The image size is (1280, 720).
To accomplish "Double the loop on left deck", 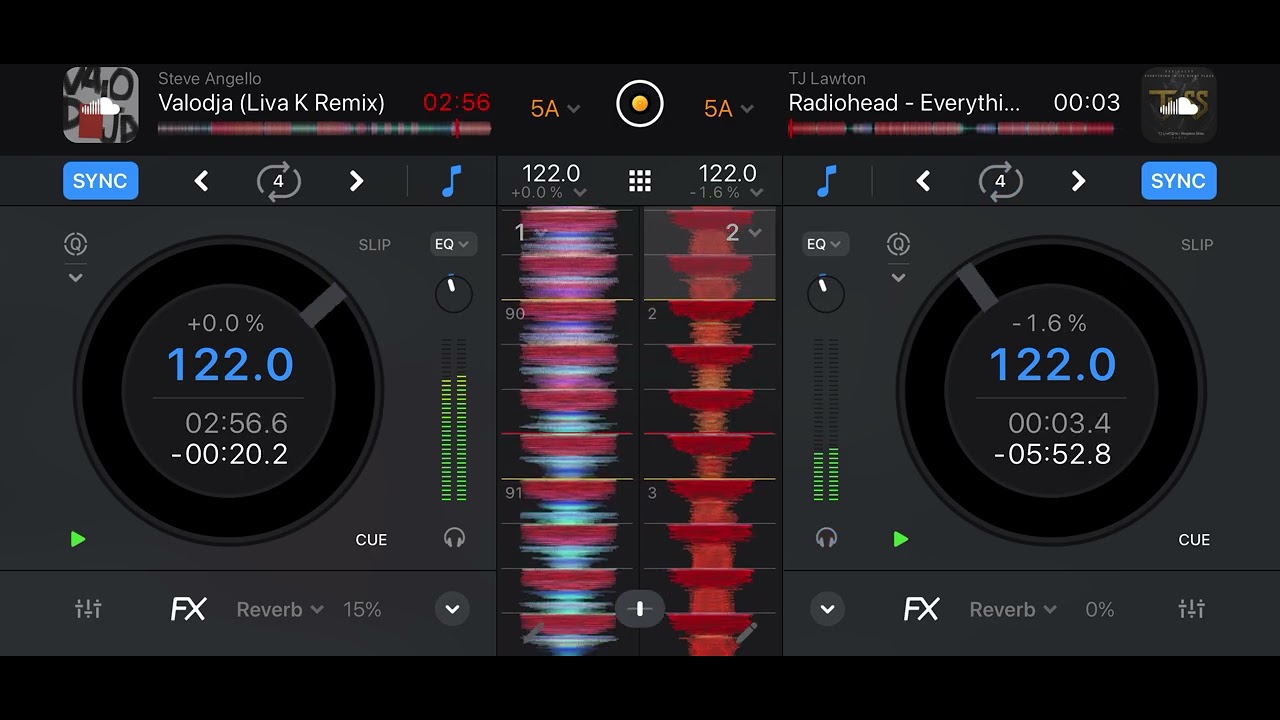I will coord(356,181).
